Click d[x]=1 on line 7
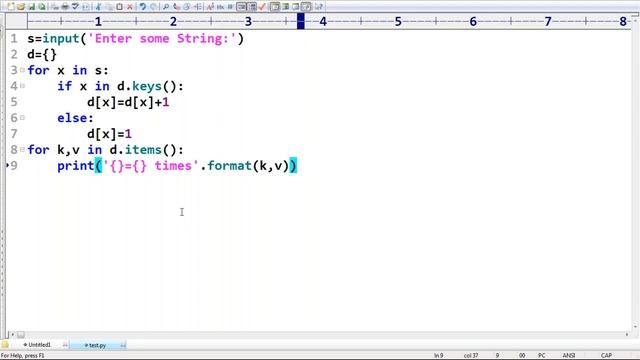The height and width of the screenshot is (360, 640). [109, 134]
